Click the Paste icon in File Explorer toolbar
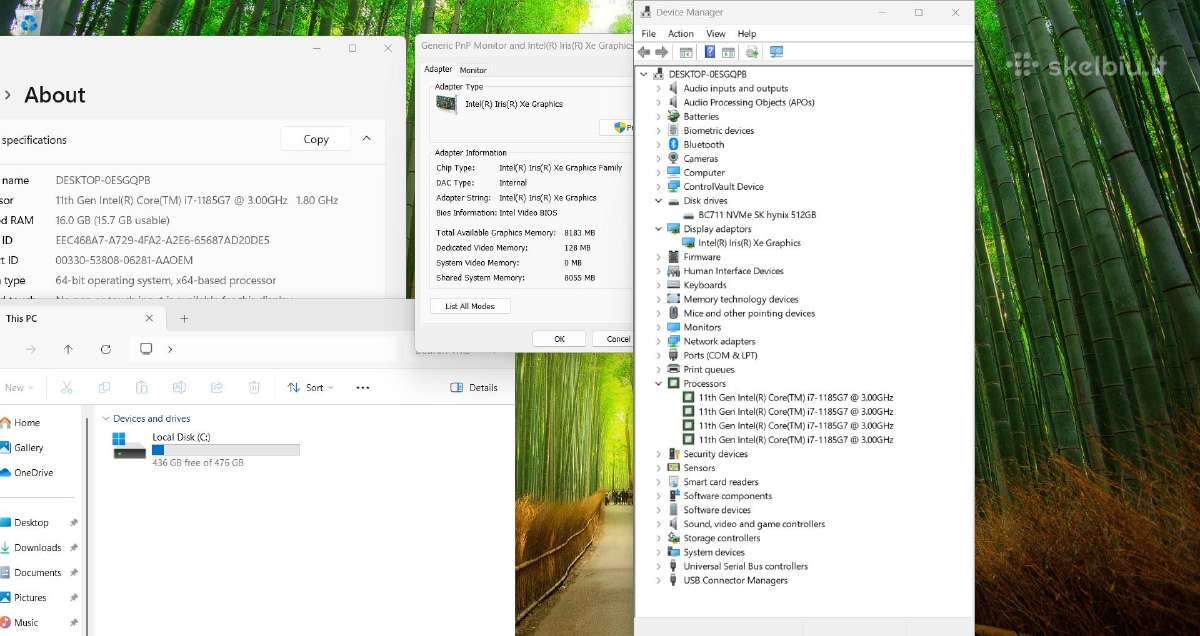This screenshot has height=636, width=1200. (142, 388)
